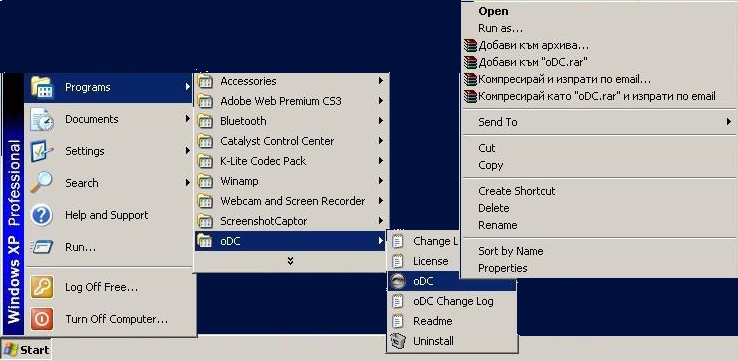
Task: Open the Readme text entry
Action: pyautogui.click(x=433, y=321)
